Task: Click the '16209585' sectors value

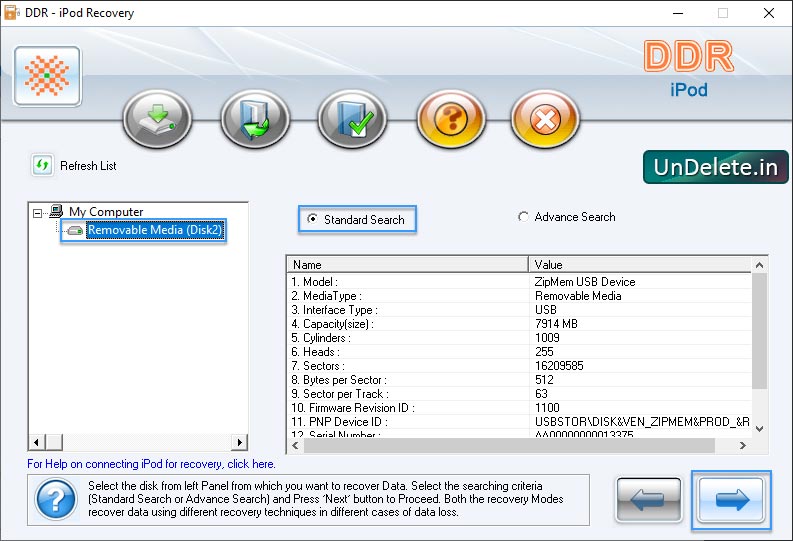Action: click(x=559, y=366)
